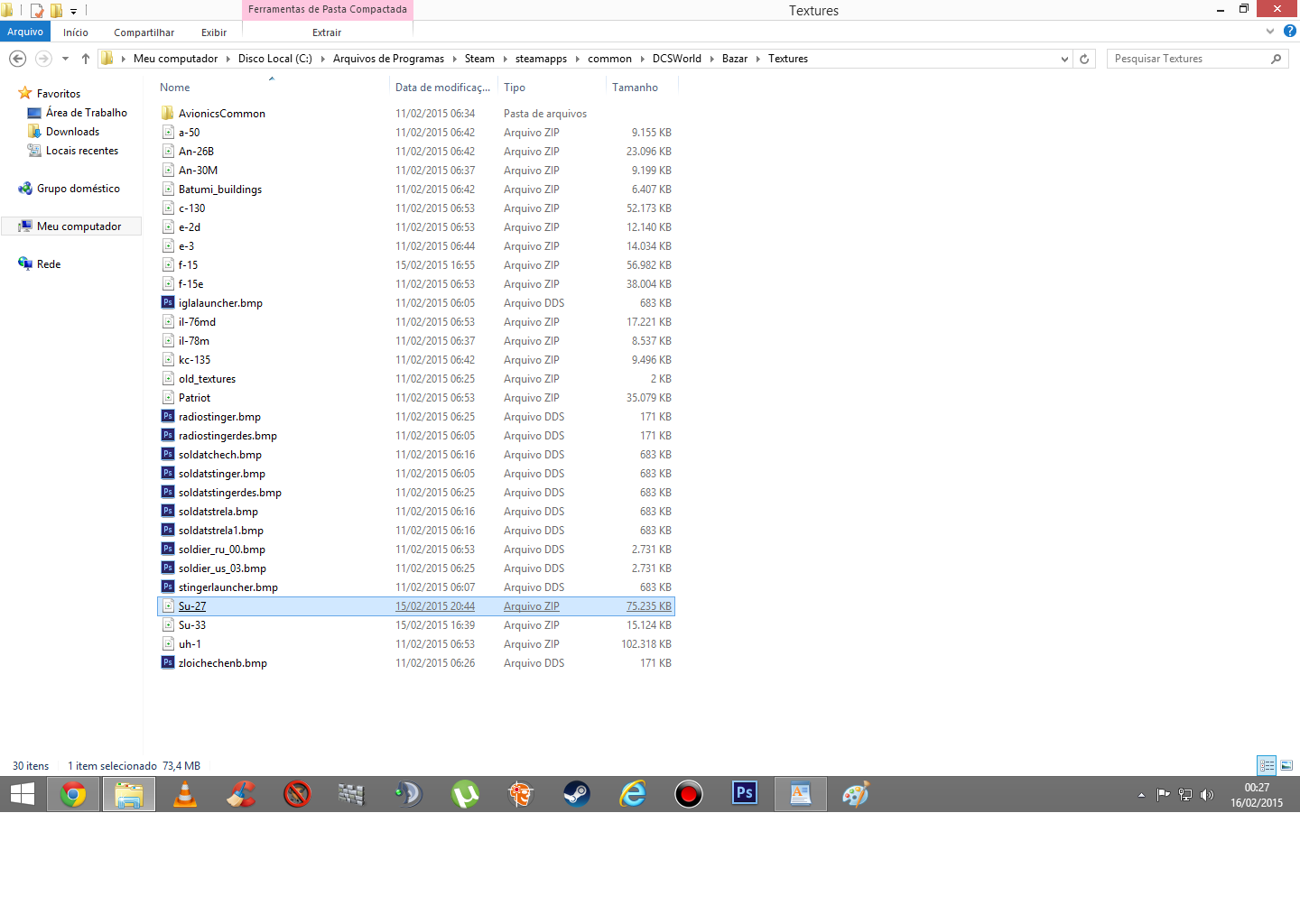Viewport: 1300px width, 924px height.
Task: Expand the ribbon with the chevron
Action: [1270, 31]
